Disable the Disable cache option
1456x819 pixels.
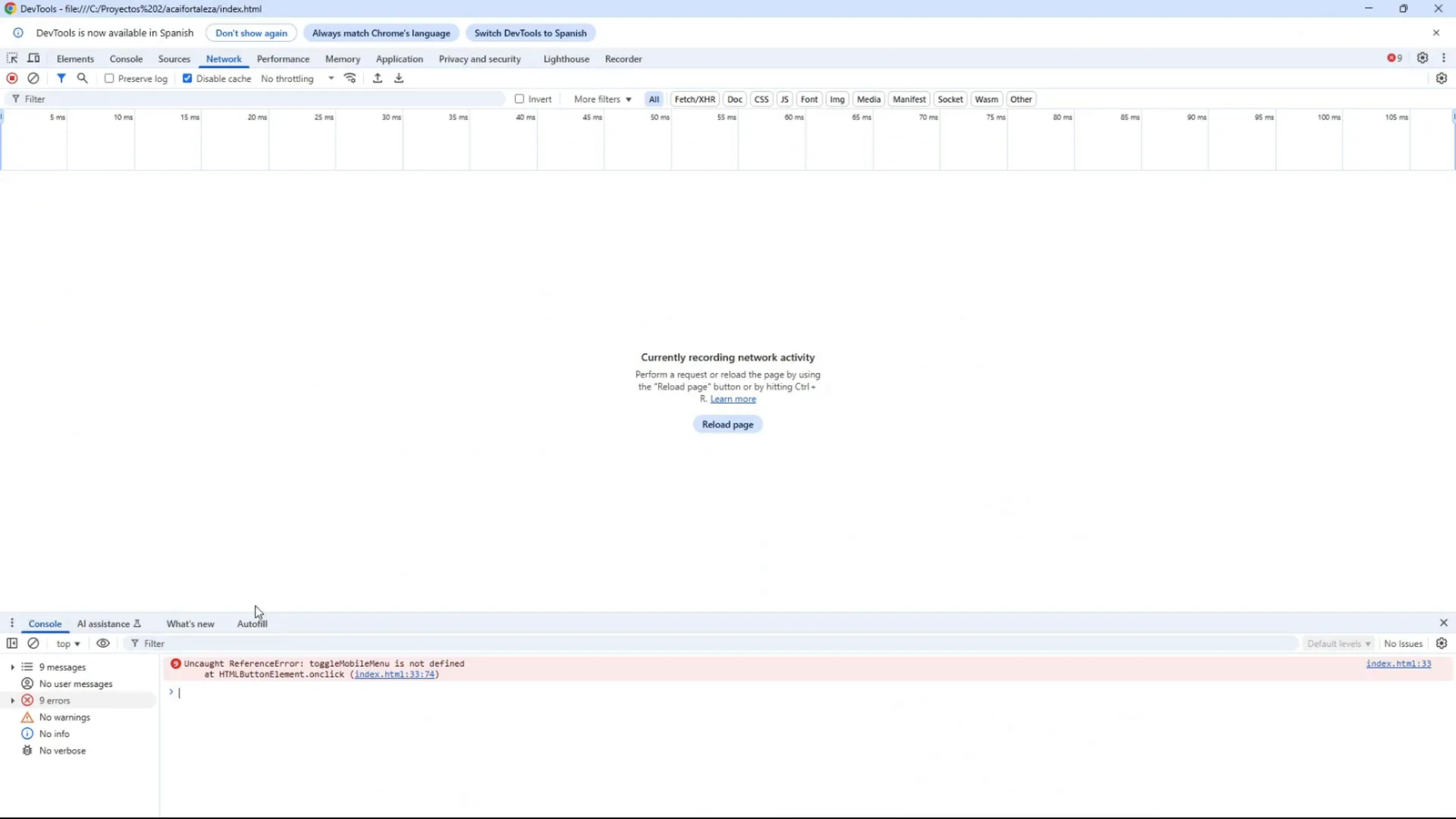coord(187,78)
